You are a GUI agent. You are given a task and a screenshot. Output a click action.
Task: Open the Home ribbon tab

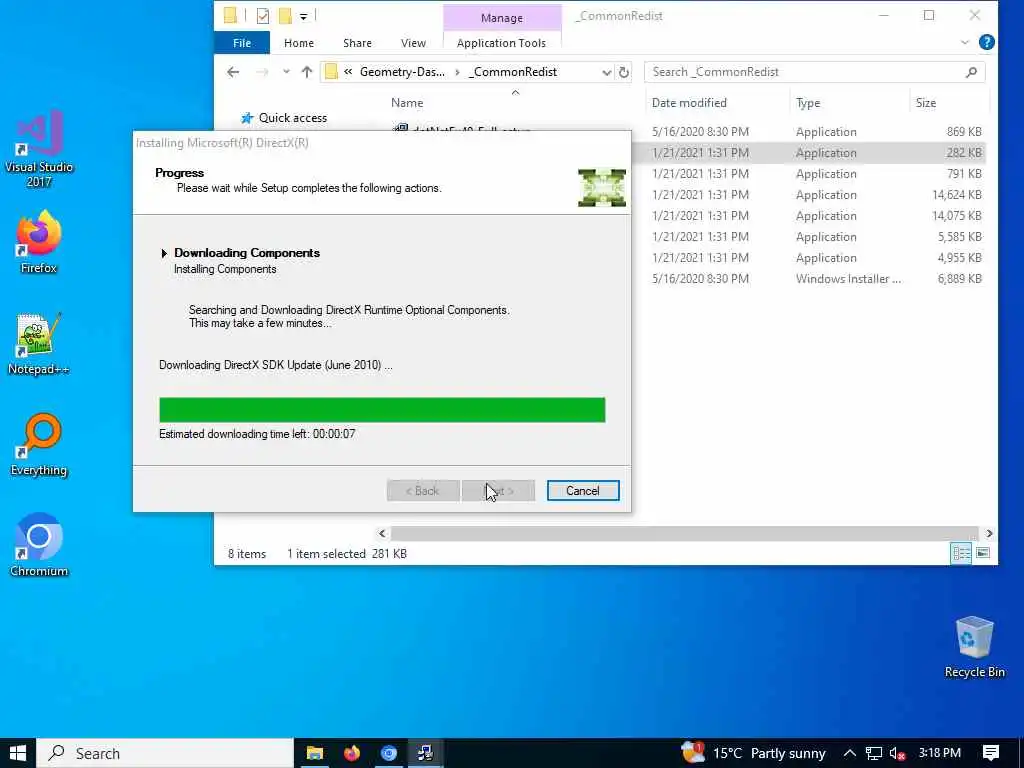298,42
